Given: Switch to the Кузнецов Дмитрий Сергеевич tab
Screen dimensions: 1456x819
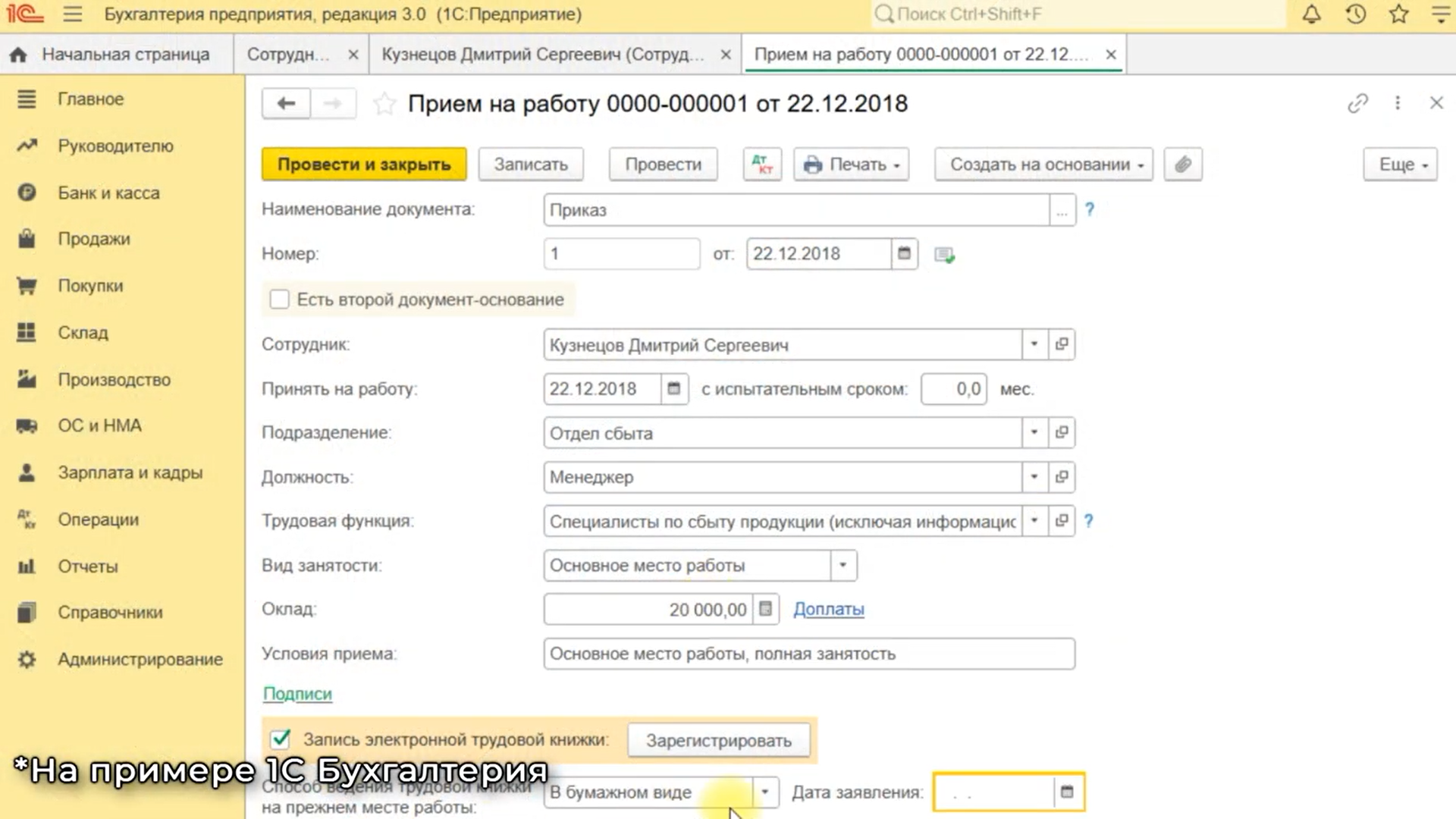Looking at the screenshot, I should point(542,55).
